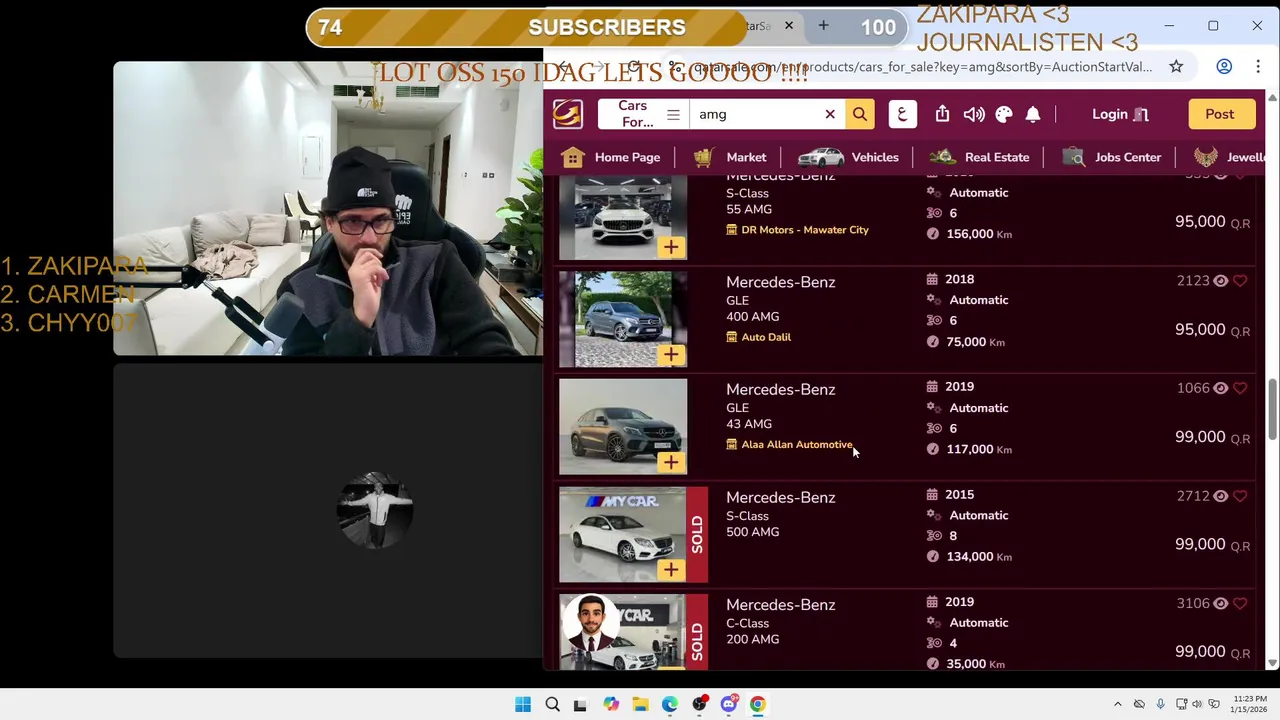Open OBS Studio from the taskbar
This screenshot has height=720, width=1280.
pos(699,704)
